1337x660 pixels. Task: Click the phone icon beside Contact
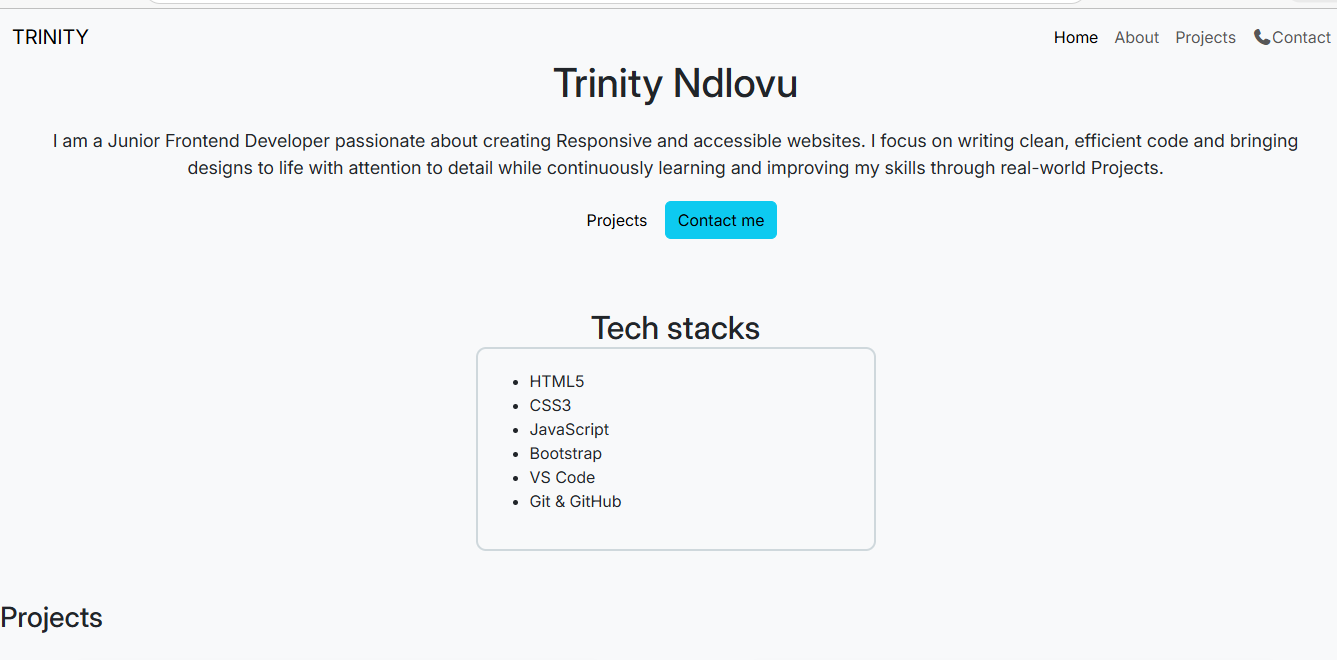tap(1261, 36)
